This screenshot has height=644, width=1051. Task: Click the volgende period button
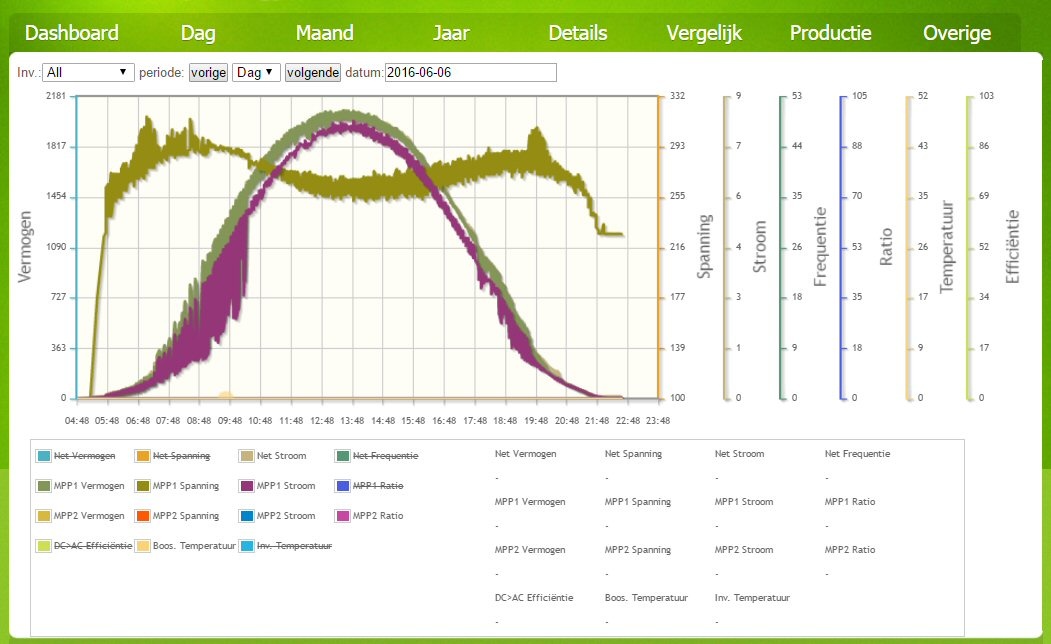[x=313, y=72]
